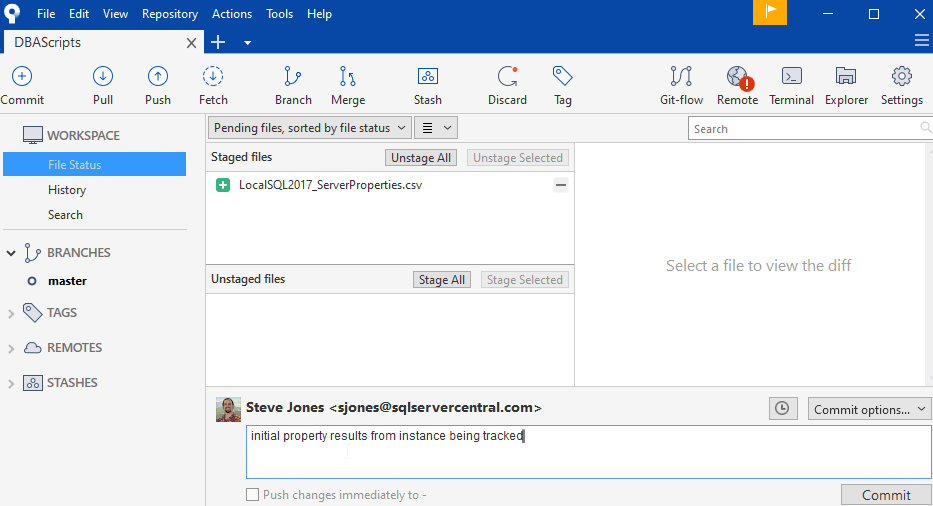
Task: Unstage LocalSQL2017_ServerProperties.csv with minus button
Action: pyautogui.click(x=561, y=185)
